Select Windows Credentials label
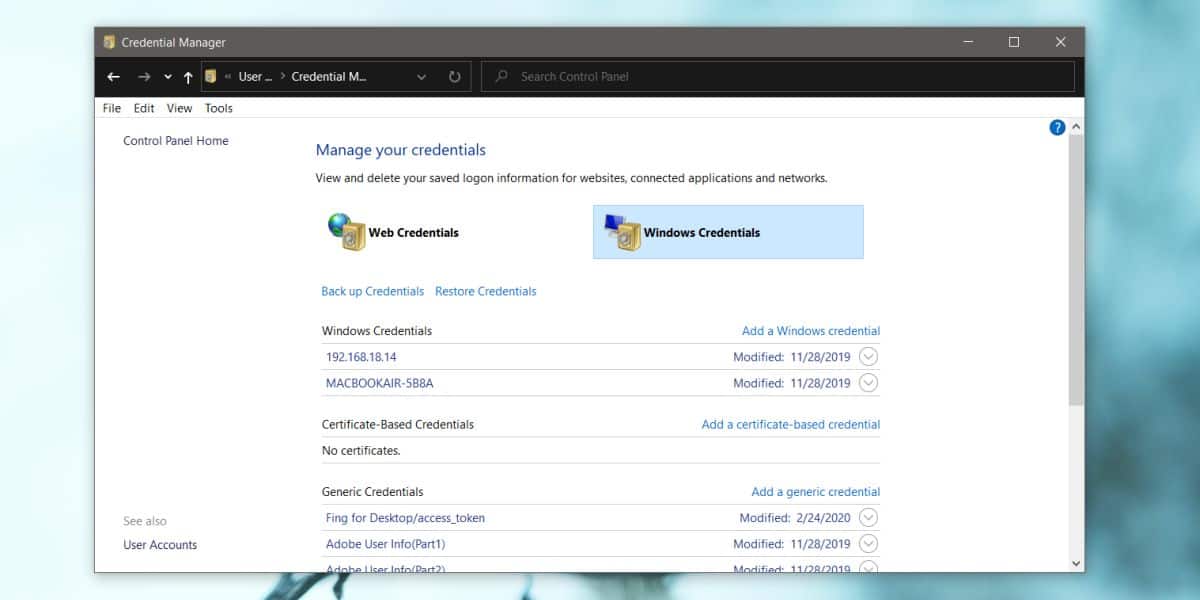This screenshot has width=1200, height=600. coord(702,232)
